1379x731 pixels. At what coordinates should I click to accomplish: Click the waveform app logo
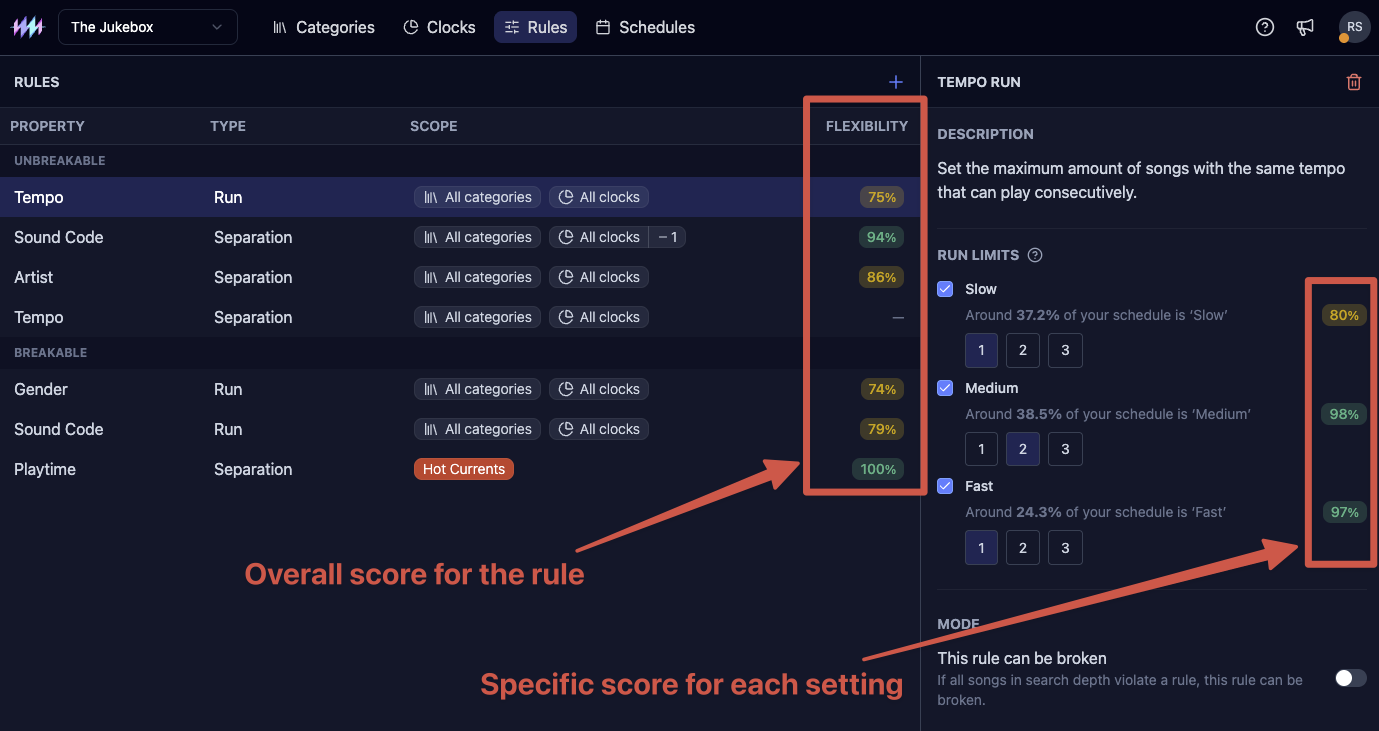point(28,27)
